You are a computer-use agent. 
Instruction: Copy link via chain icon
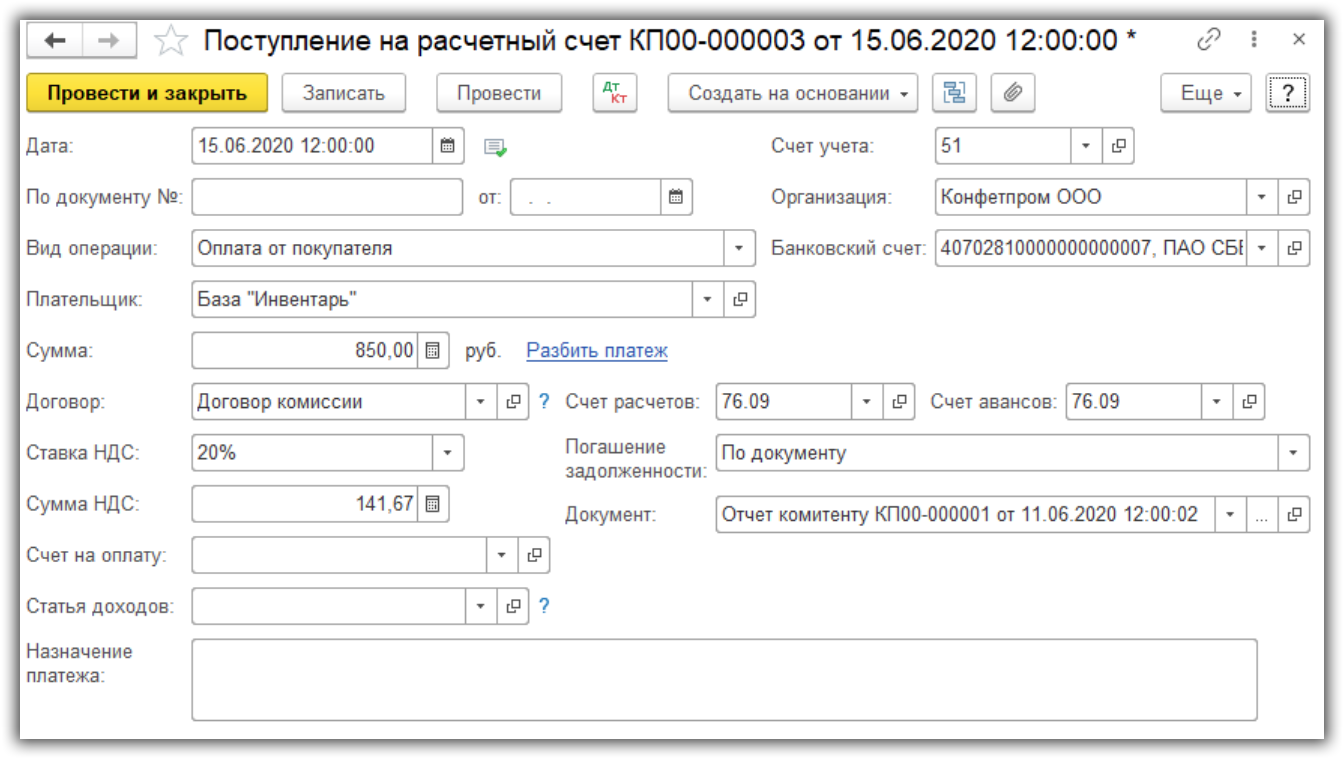click(1208, 40)
